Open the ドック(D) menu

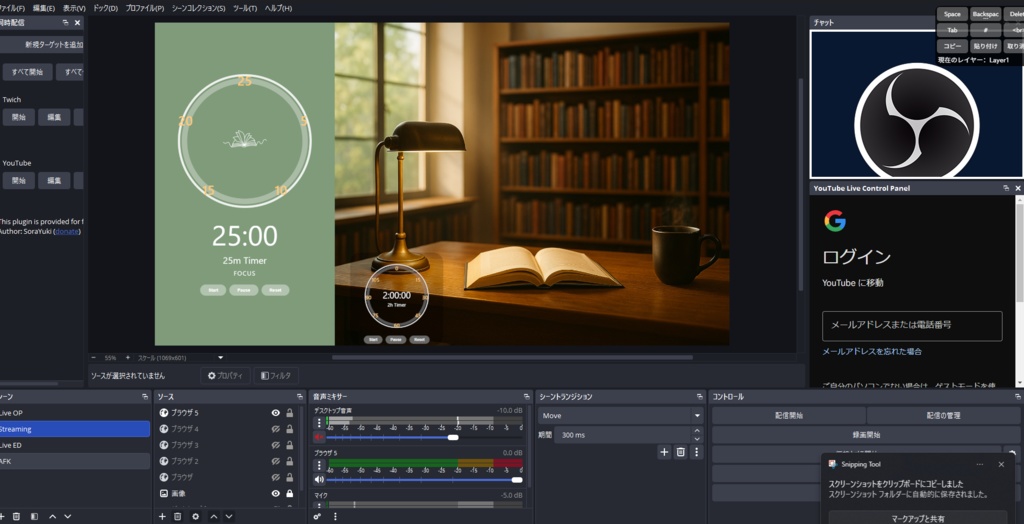coord(105,8)
